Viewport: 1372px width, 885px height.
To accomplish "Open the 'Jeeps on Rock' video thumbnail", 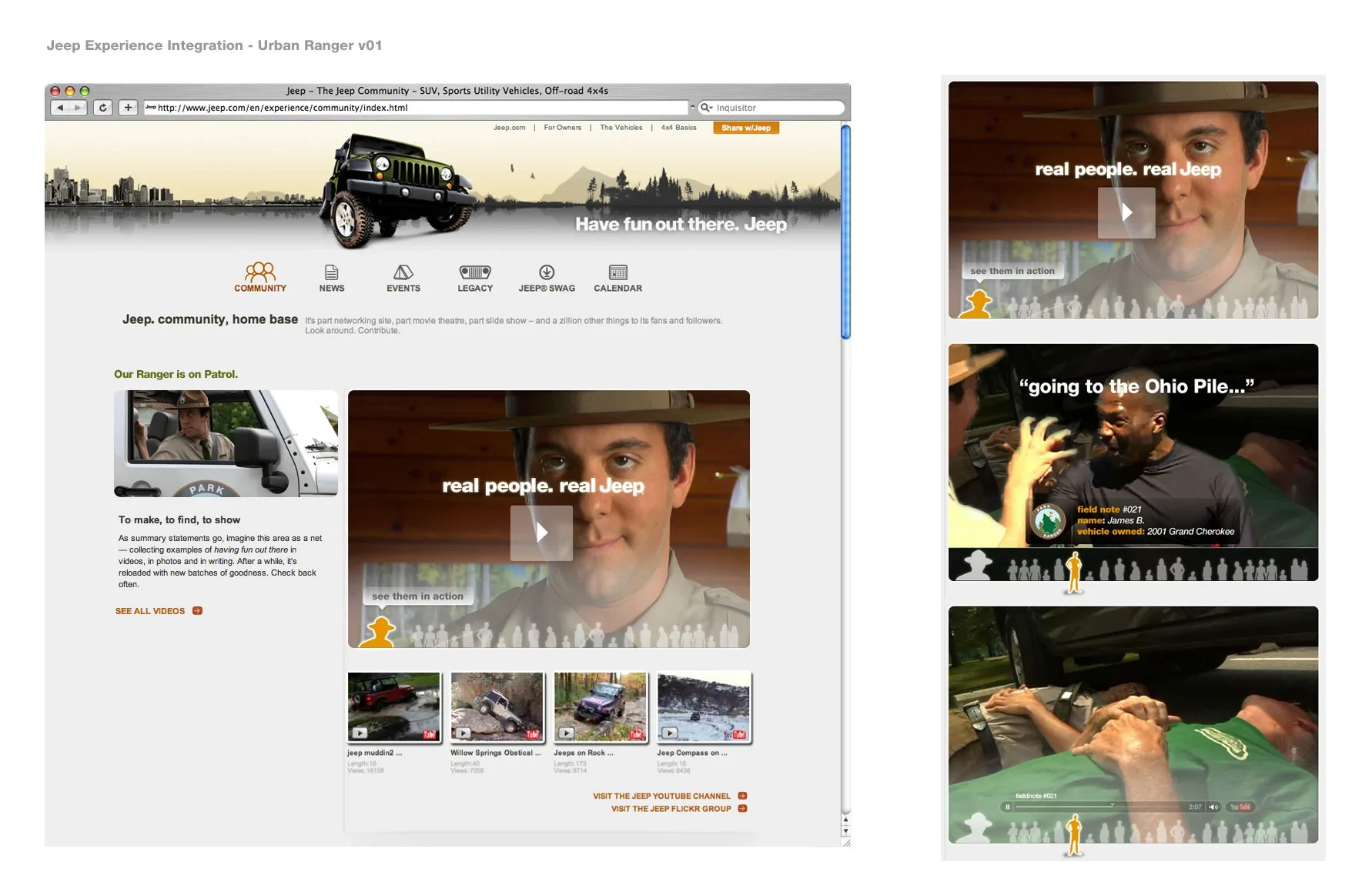I will tap(601, 706).
